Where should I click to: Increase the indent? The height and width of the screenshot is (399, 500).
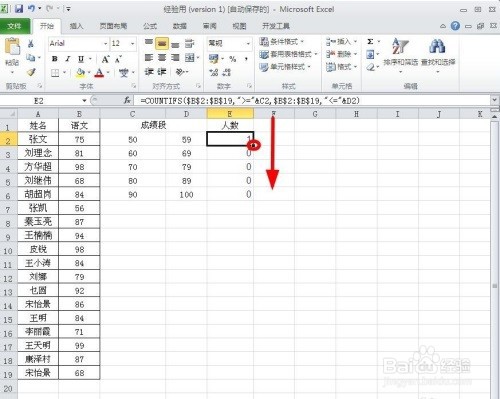[x=162, y=72]
